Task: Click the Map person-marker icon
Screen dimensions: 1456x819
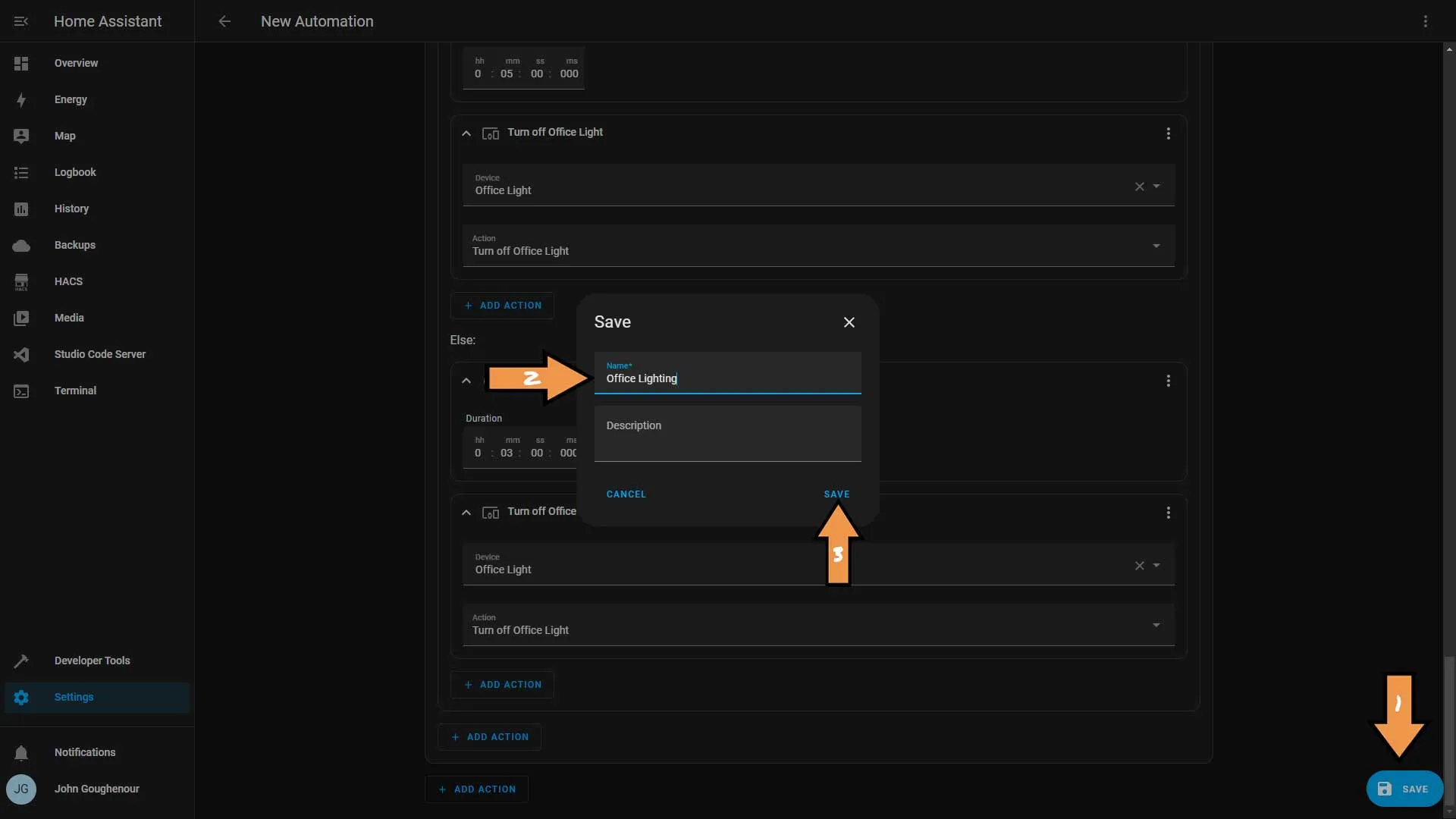Action: click(21, 136)
